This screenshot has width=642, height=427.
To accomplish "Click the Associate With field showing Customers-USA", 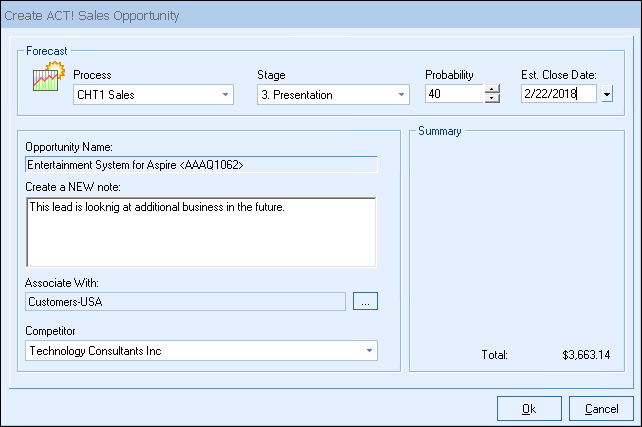I will (184, 301).
